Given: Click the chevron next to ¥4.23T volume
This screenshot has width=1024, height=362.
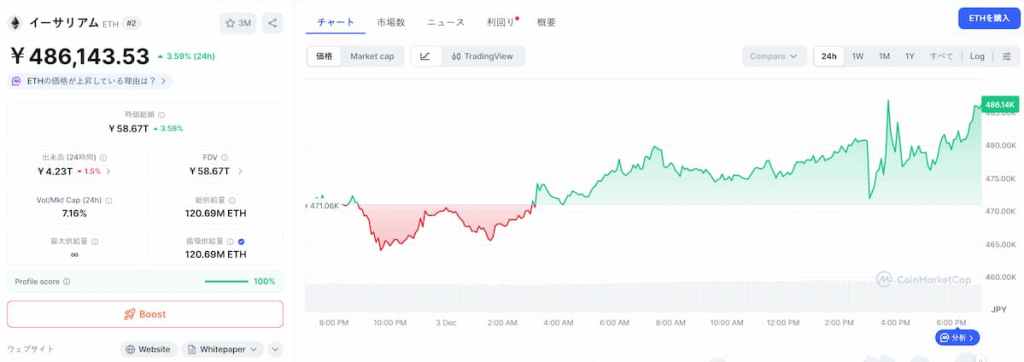Looking at the screenshot, I should (108, 171).
